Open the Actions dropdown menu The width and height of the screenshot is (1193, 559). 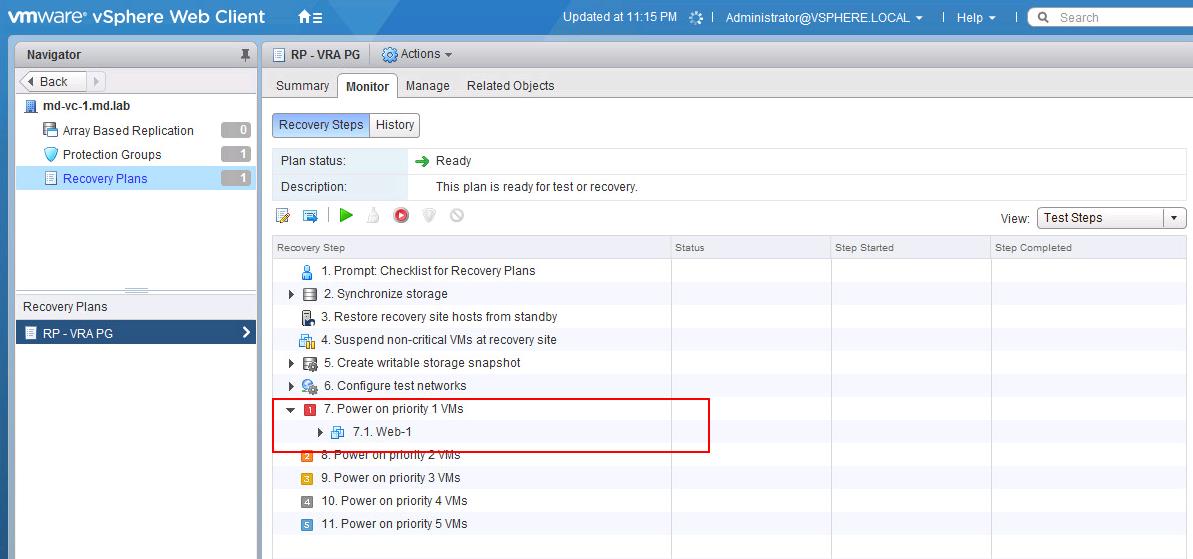coord(417,55)
